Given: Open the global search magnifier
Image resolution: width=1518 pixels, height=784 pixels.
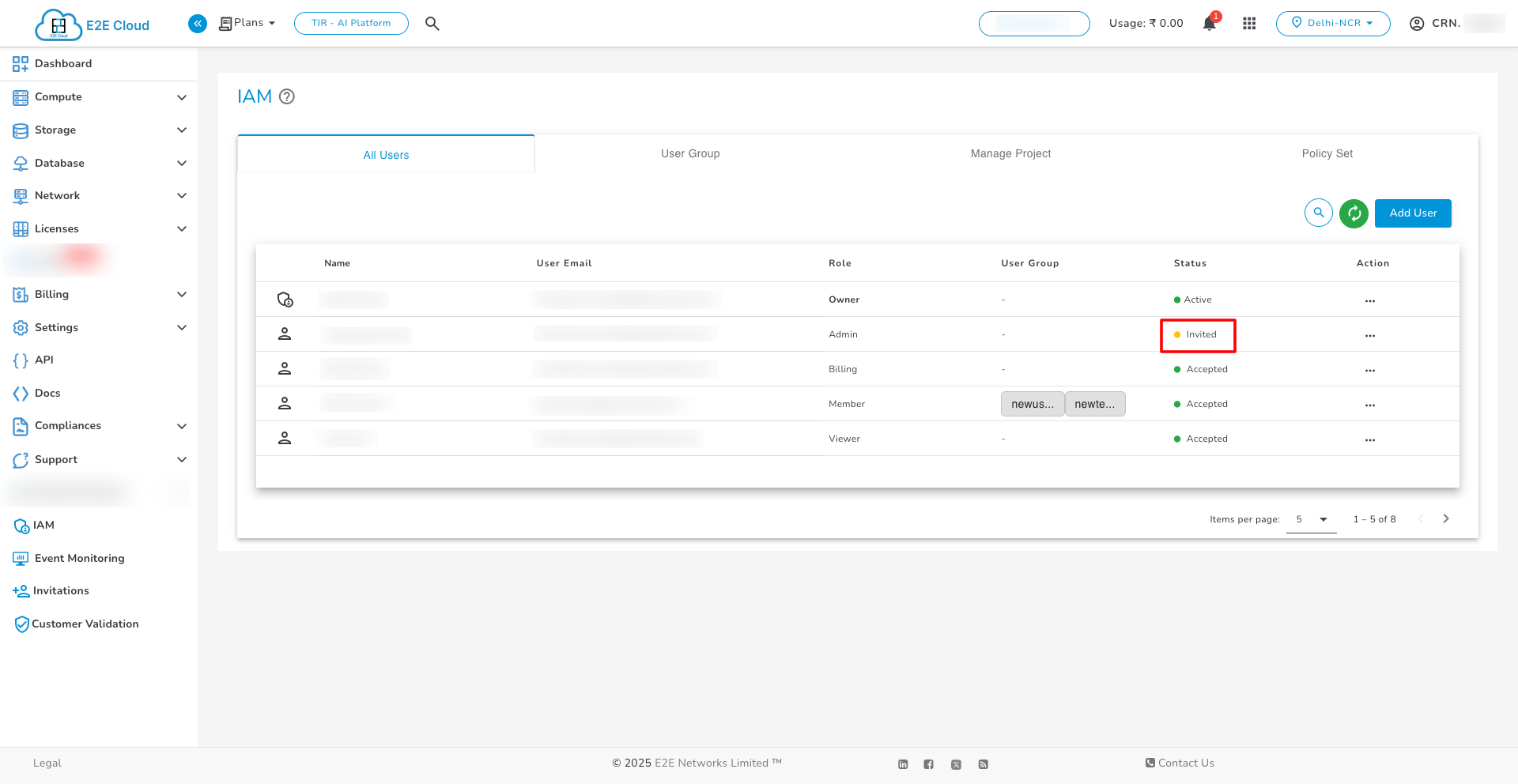Looking at the screenshot, I should [432, 23].
